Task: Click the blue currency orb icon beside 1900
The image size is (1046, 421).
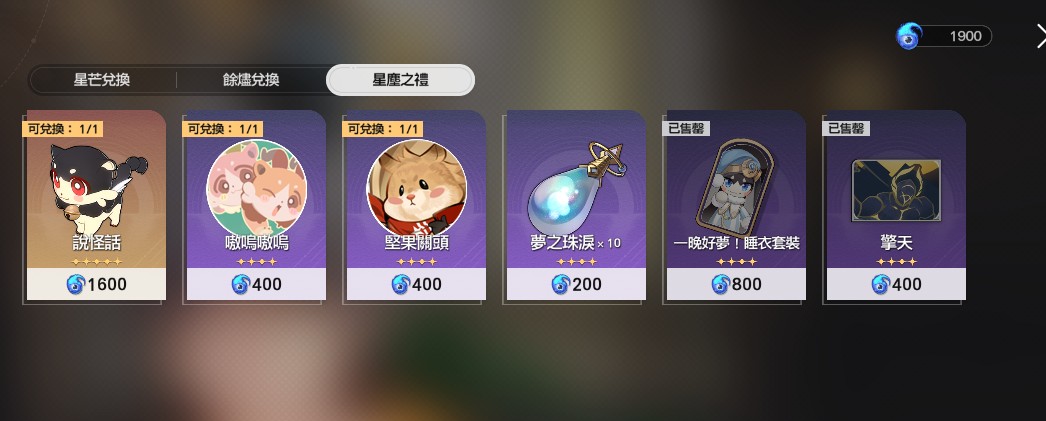Action: (909, 36)
